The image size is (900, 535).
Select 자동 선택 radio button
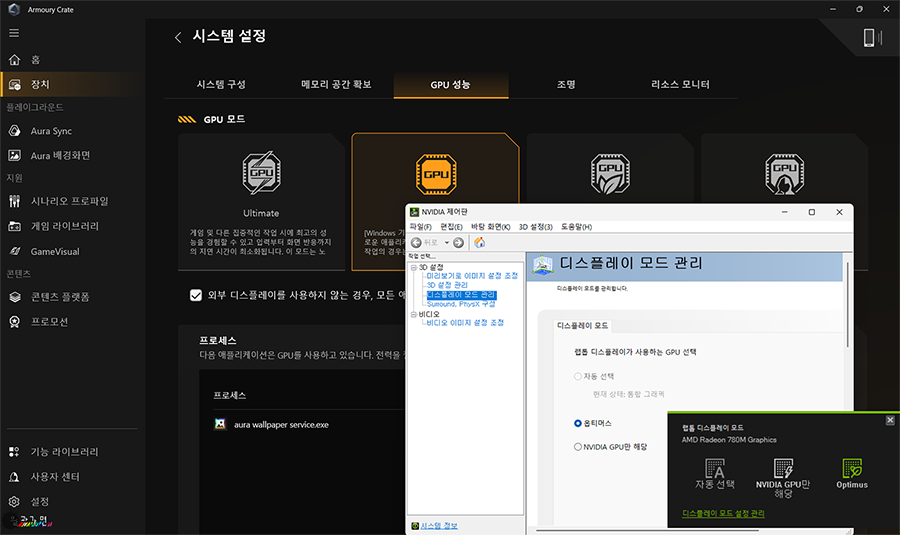coord(577,377)
